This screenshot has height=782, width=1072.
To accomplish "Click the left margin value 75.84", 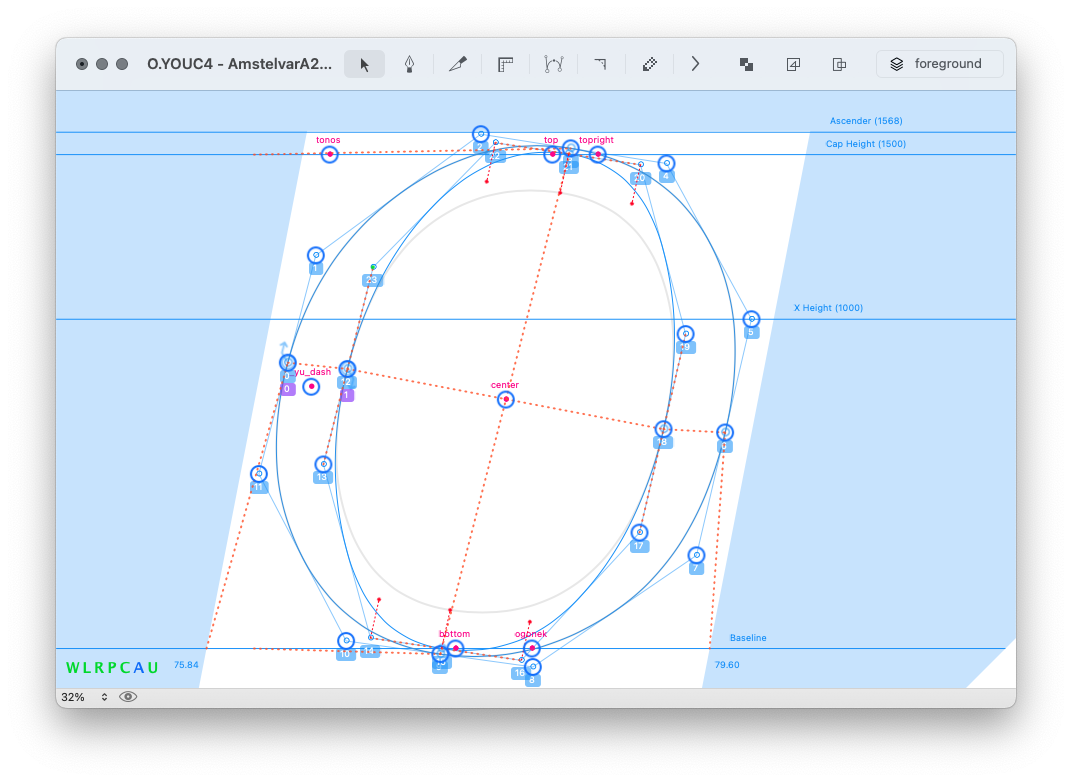I will click(x=186, y=665).
